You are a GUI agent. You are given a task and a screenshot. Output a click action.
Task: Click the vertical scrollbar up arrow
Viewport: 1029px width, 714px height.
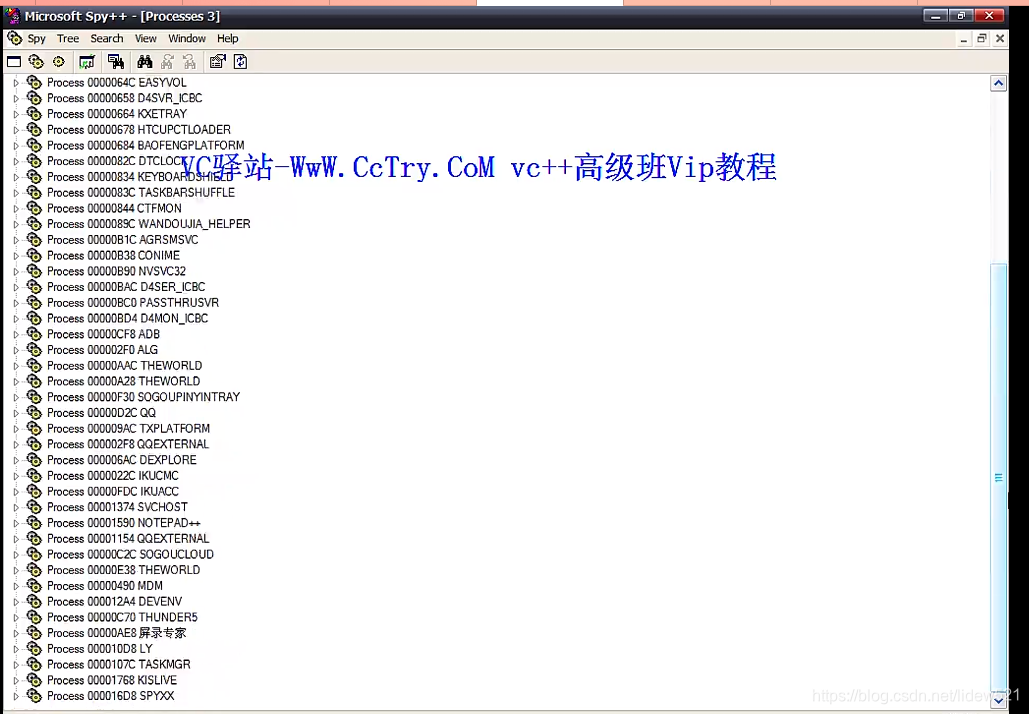pos(998,83)
